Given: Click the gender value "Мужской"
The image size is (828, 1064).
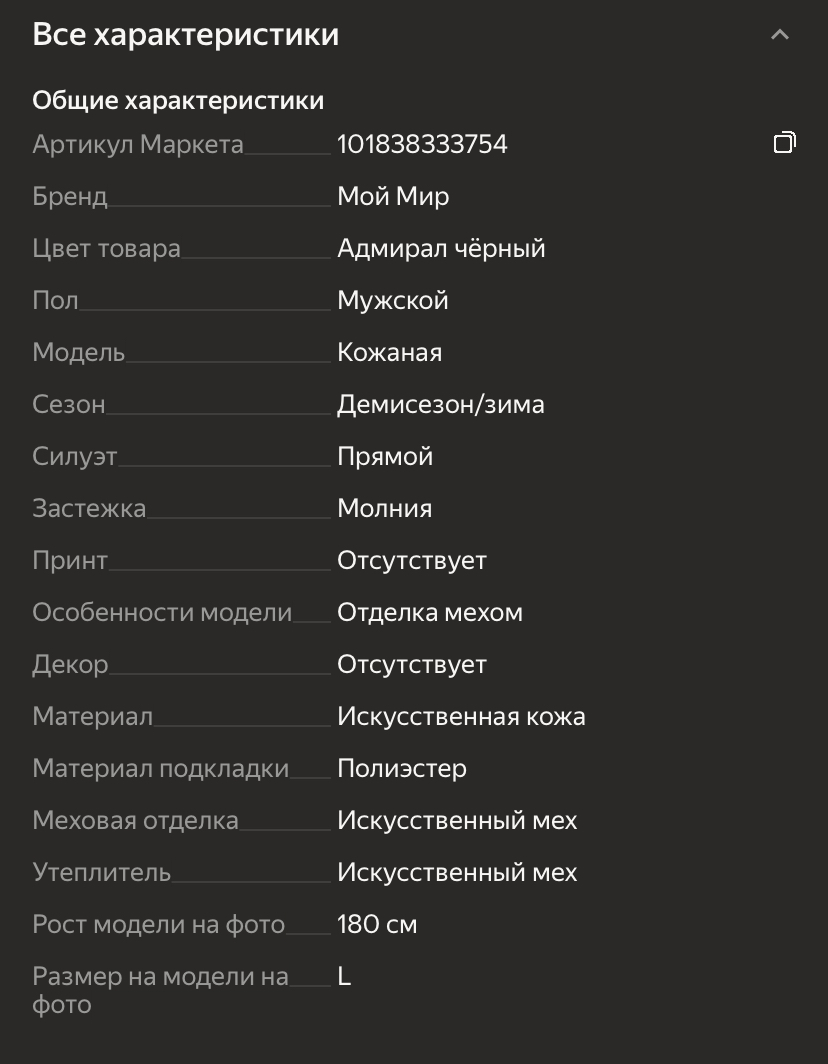Looking at the screenshot, I should 392,301.
